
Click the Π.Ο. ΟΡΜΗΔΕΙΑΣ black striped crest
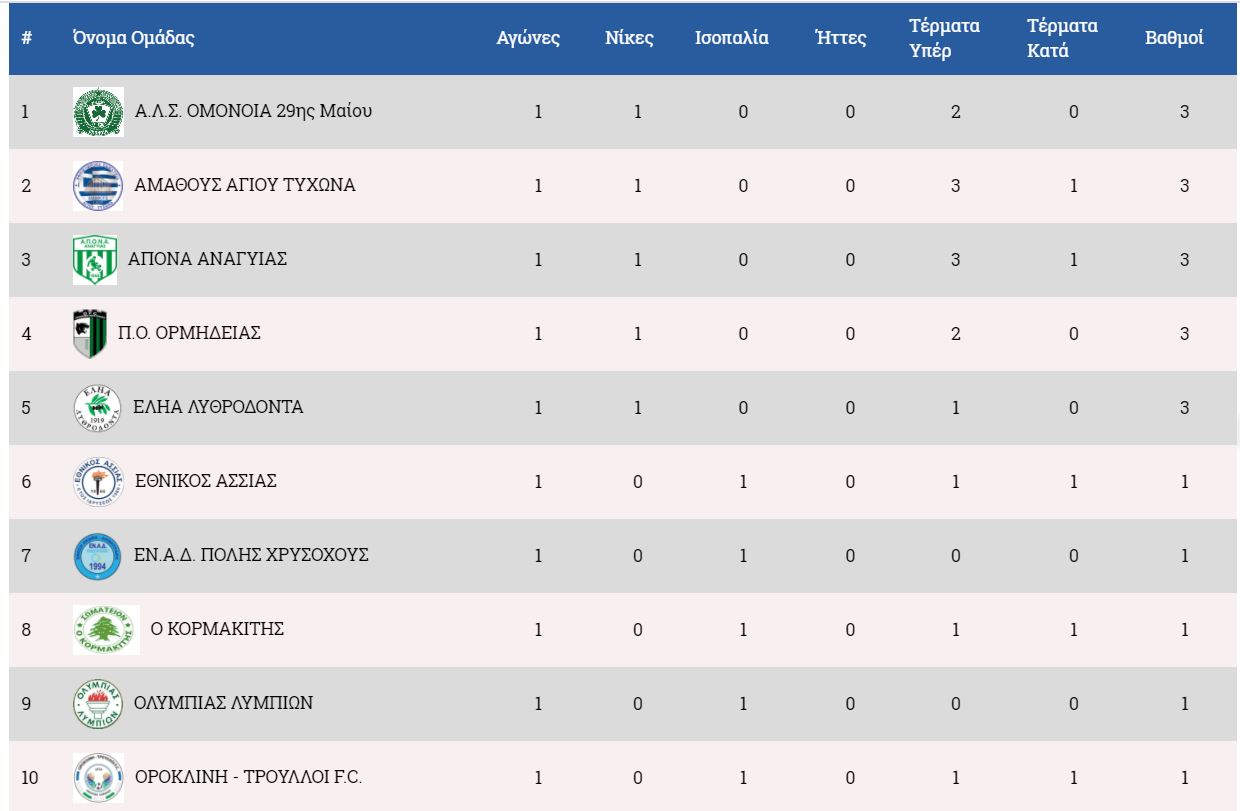coord(90,334)
